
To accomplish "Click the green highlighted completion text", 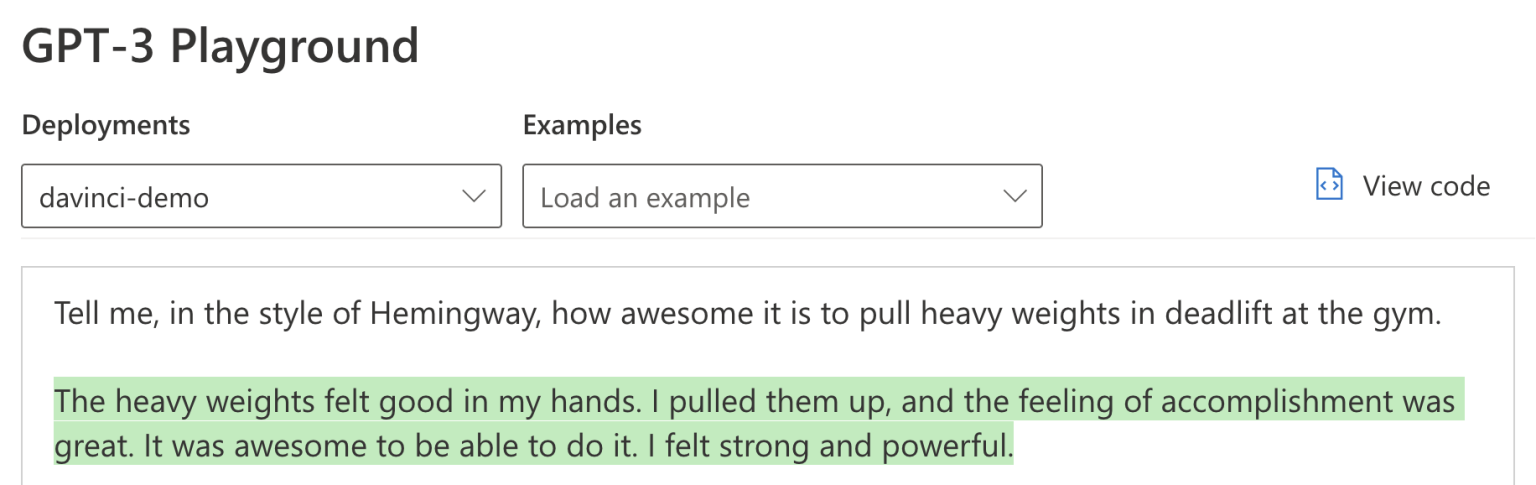I will coord(758,421).
